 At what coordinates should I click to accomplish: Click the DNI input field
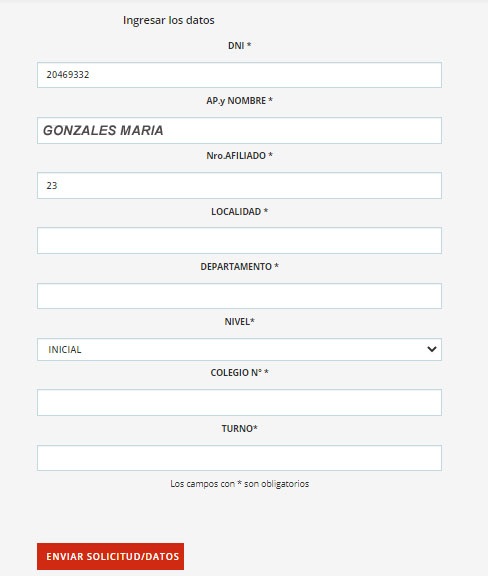(239, 75)
